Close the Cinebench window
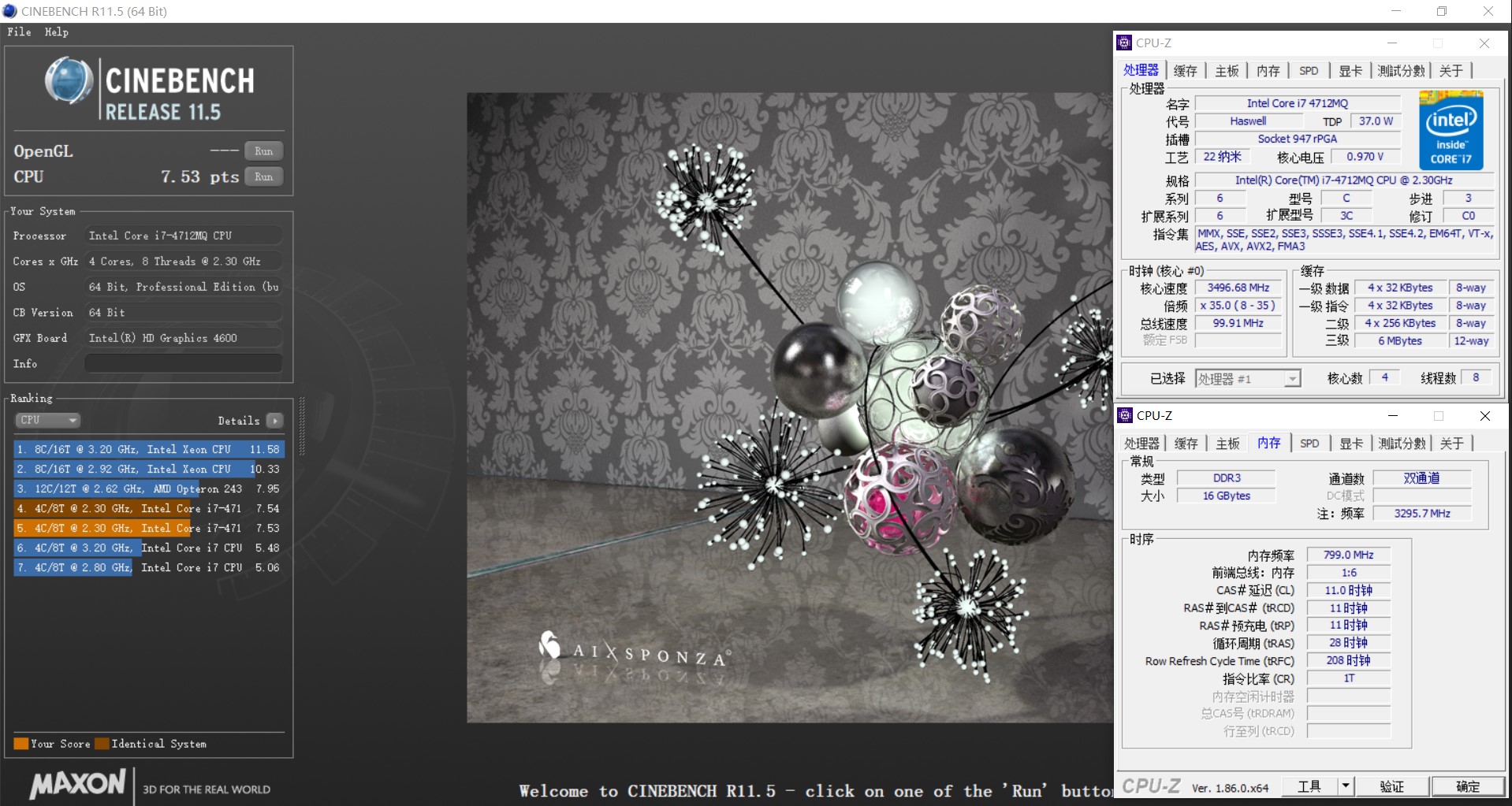 [1488, 11]
